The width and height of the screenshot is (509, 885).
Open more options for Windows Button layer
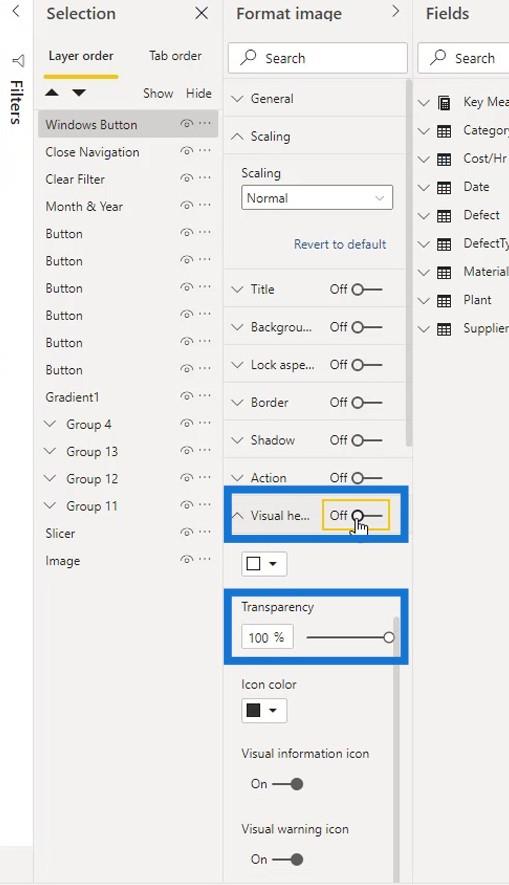coord(205,124)
